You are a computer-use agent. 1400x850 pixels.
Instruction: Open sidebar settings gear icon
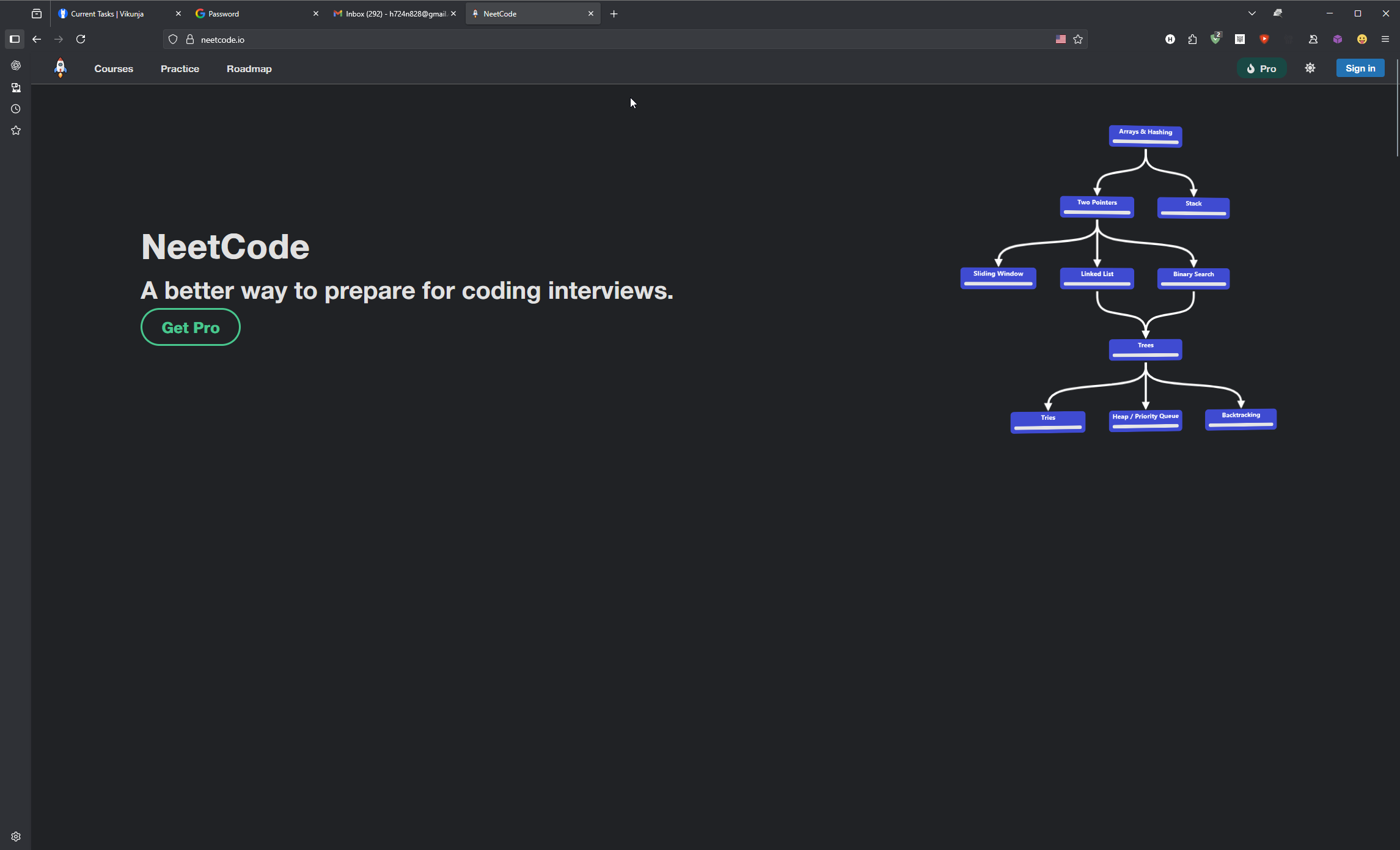coord(16,837)
